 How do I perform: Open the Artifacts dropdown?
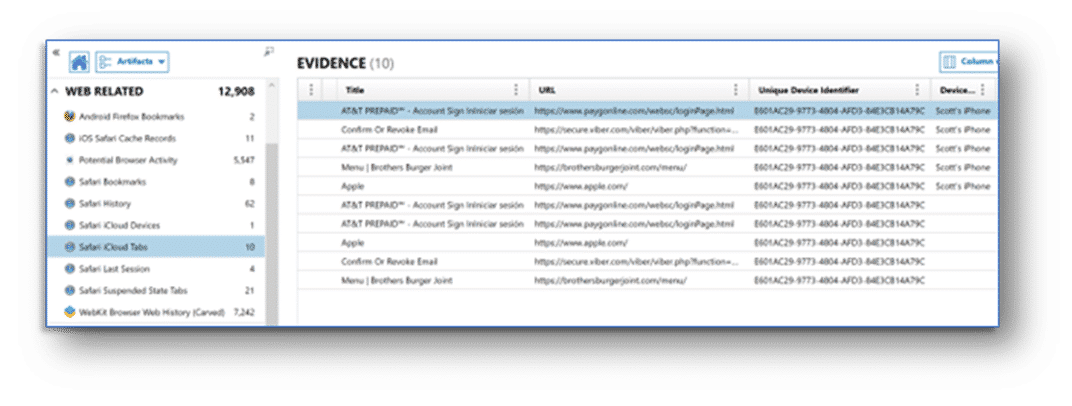click(x=133, y=62)
